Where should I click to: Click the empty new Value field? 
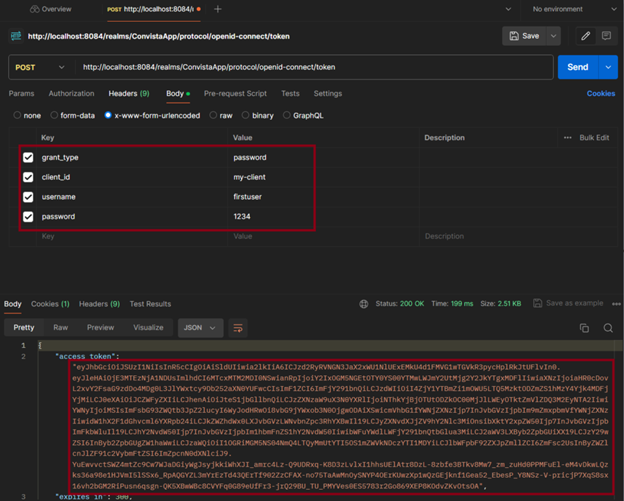click(x=323, y=236)
